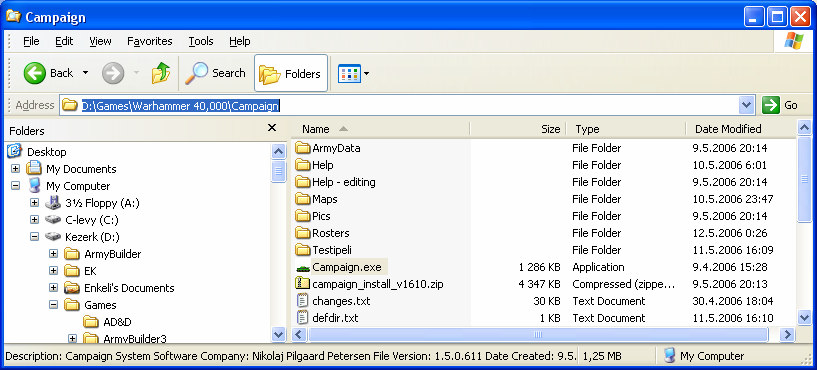Collapse the Kezerk (D:) drive node
Viewport: 817px width, 370px height.
34,237
